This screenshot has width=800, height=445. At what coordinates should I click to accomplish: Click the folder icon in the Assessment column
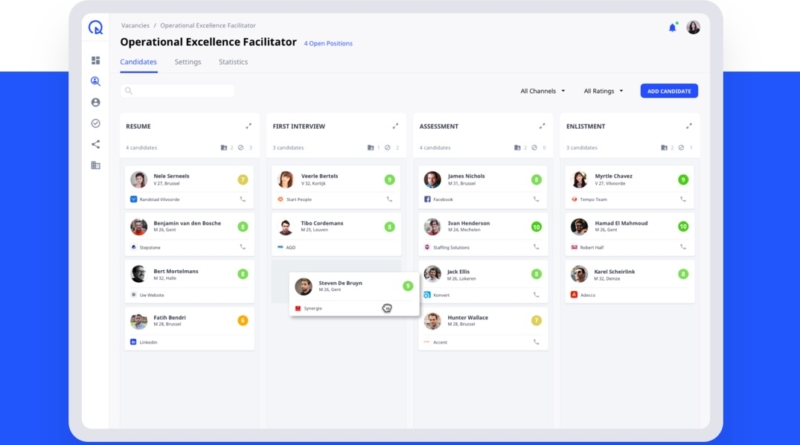pyautogui.click(x=517, y=148)
